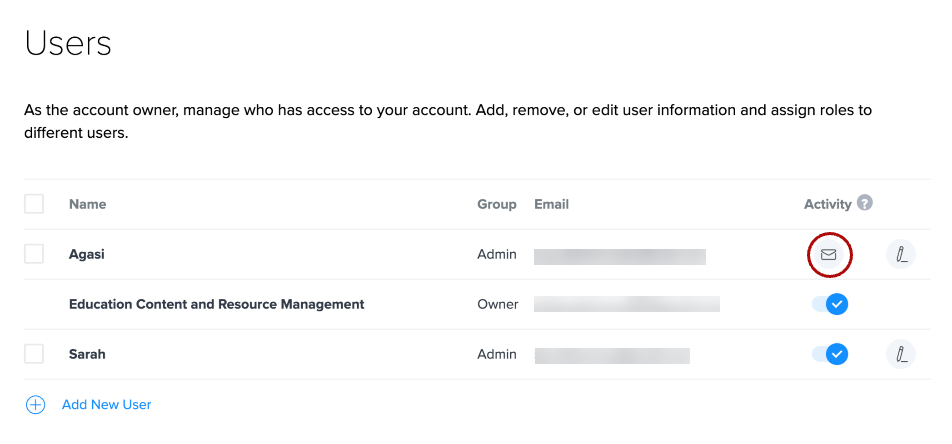Click the blurred email in Agasi's row
The image size is (952, 444).
tap(620, 256)
